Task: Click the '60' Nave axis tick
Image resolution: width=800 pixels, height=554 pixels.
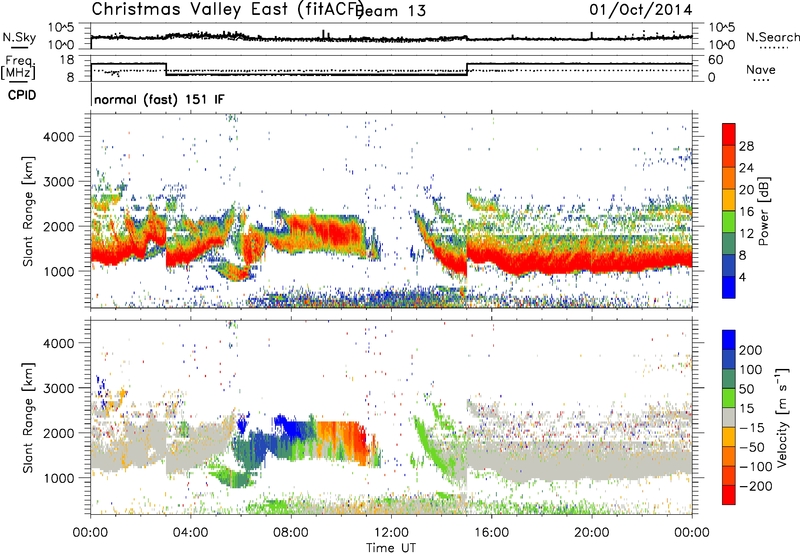Action: pos(716,60)
